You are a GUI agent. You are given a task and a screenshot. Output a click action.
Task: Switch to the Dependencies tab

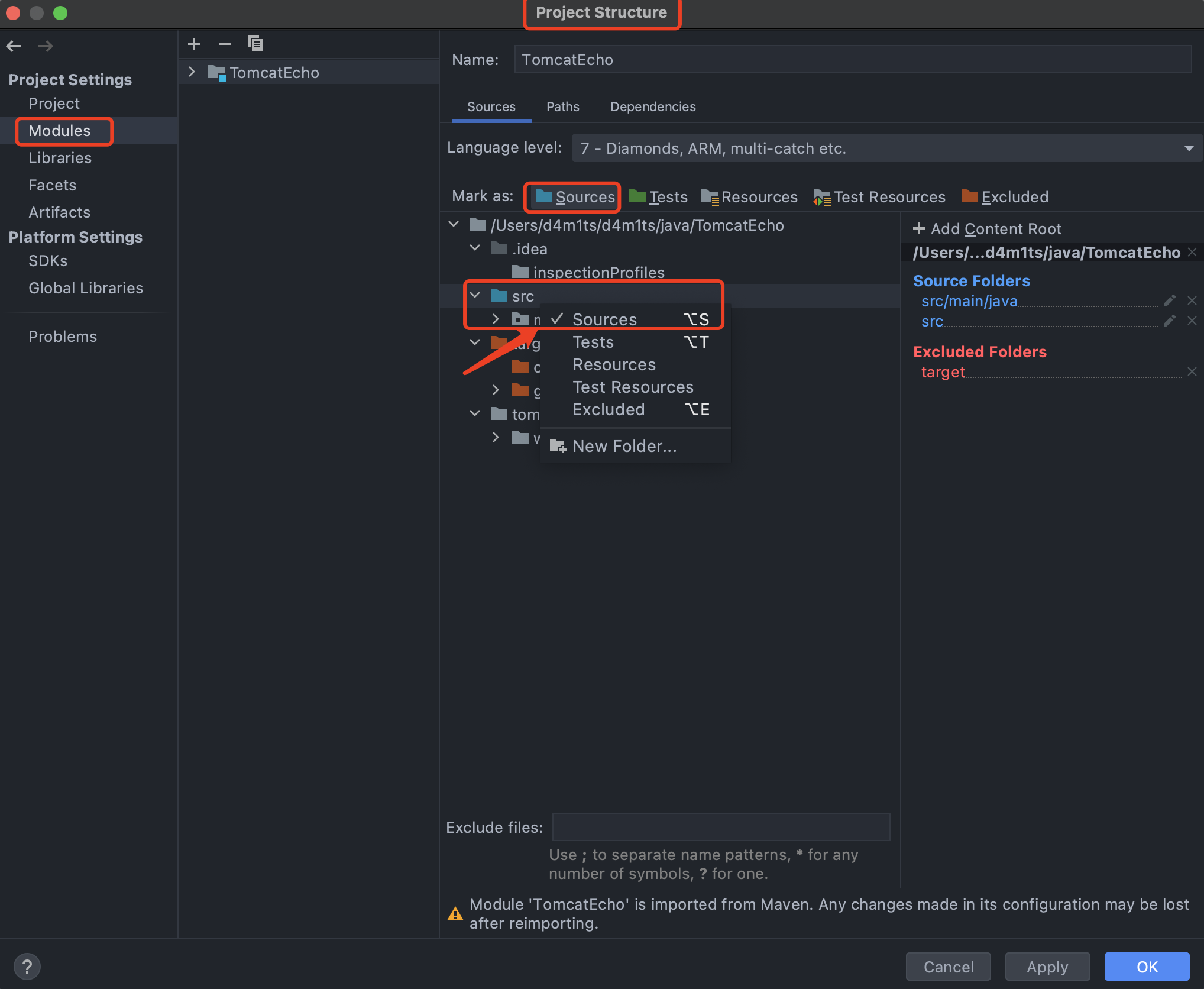click(x=653, y=107)
